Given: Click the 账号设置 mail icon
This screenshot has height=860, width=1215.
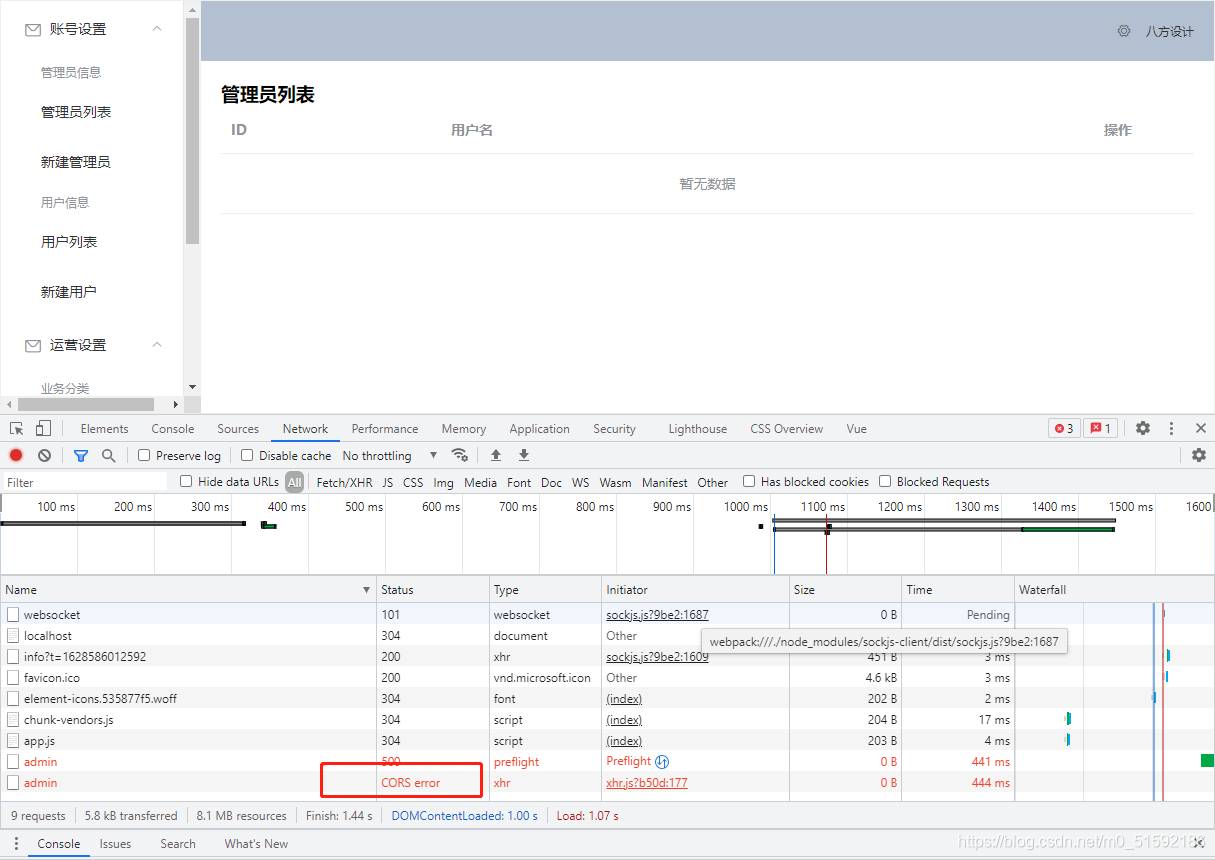Looking at the screenshot, I should (x=33, y=30).
